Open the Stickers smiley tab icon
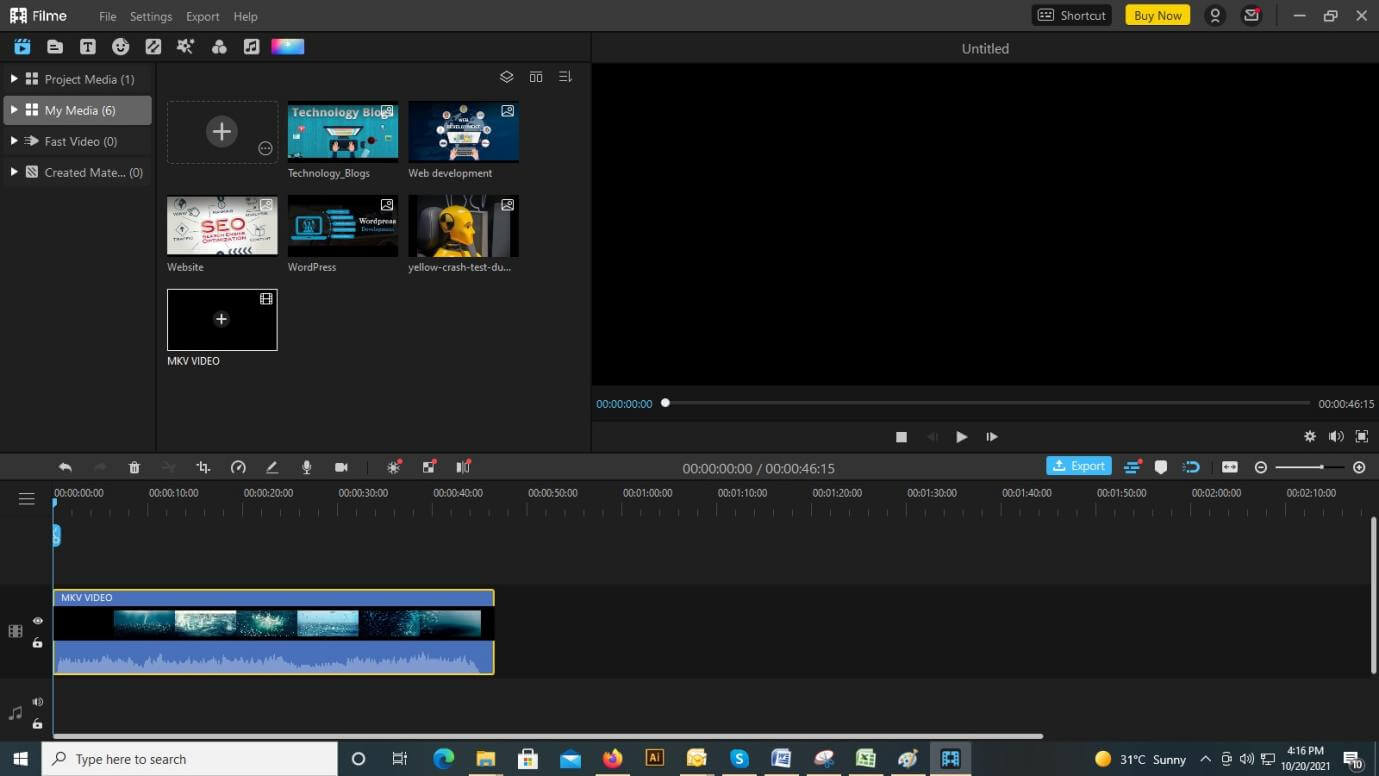Image resolution: width=1379 pixels, height=776 pixels. pyautogui.click(x=121, y=46)
